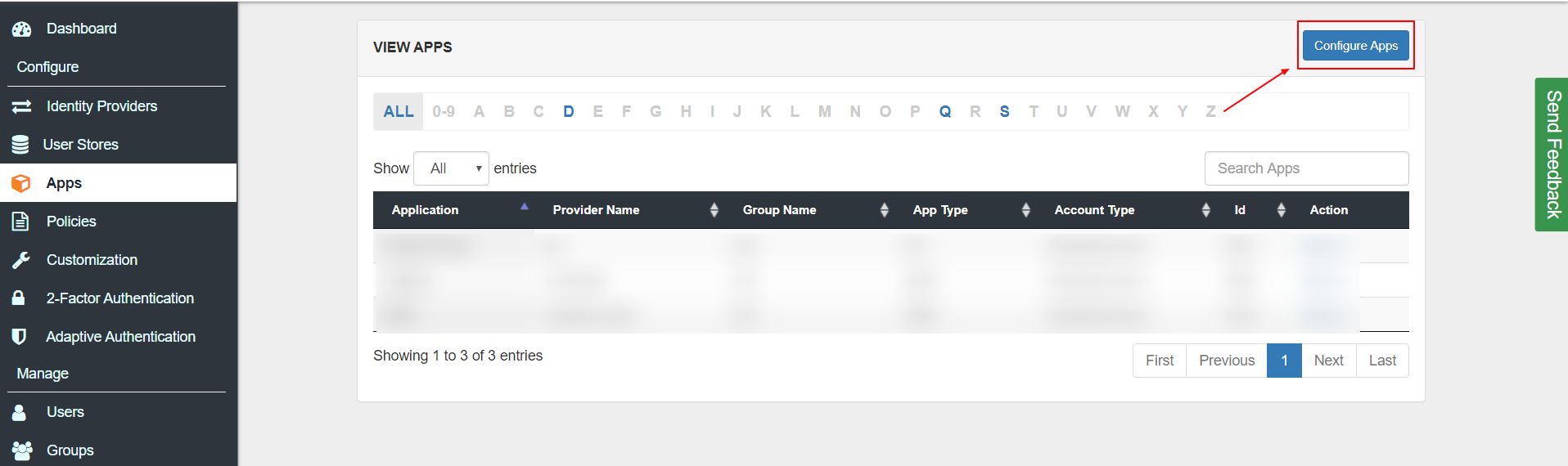Filter apps by letter Q
1568x466 pixels.
click(945, 111)
